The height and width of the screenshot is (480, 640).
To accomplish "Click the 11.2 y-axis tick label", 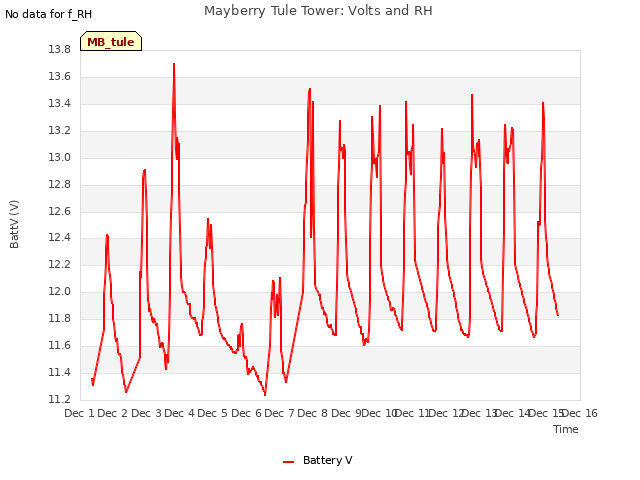I will coord(59,399).
